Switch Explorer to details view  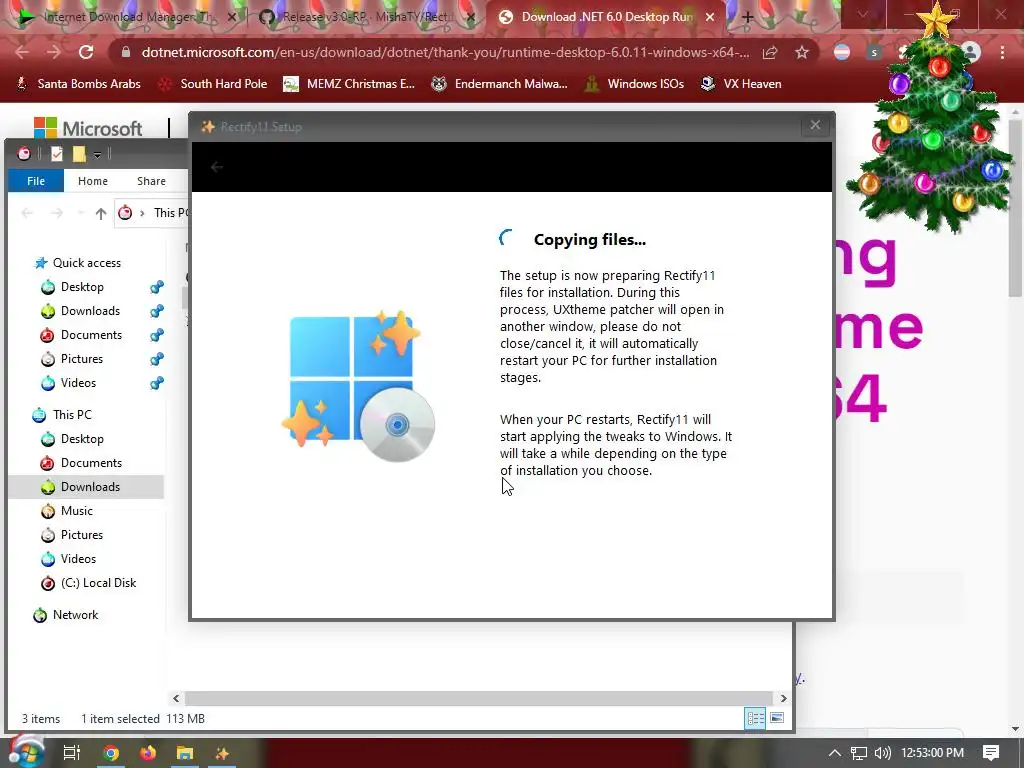pyautogui.click(x=756, y=718)
